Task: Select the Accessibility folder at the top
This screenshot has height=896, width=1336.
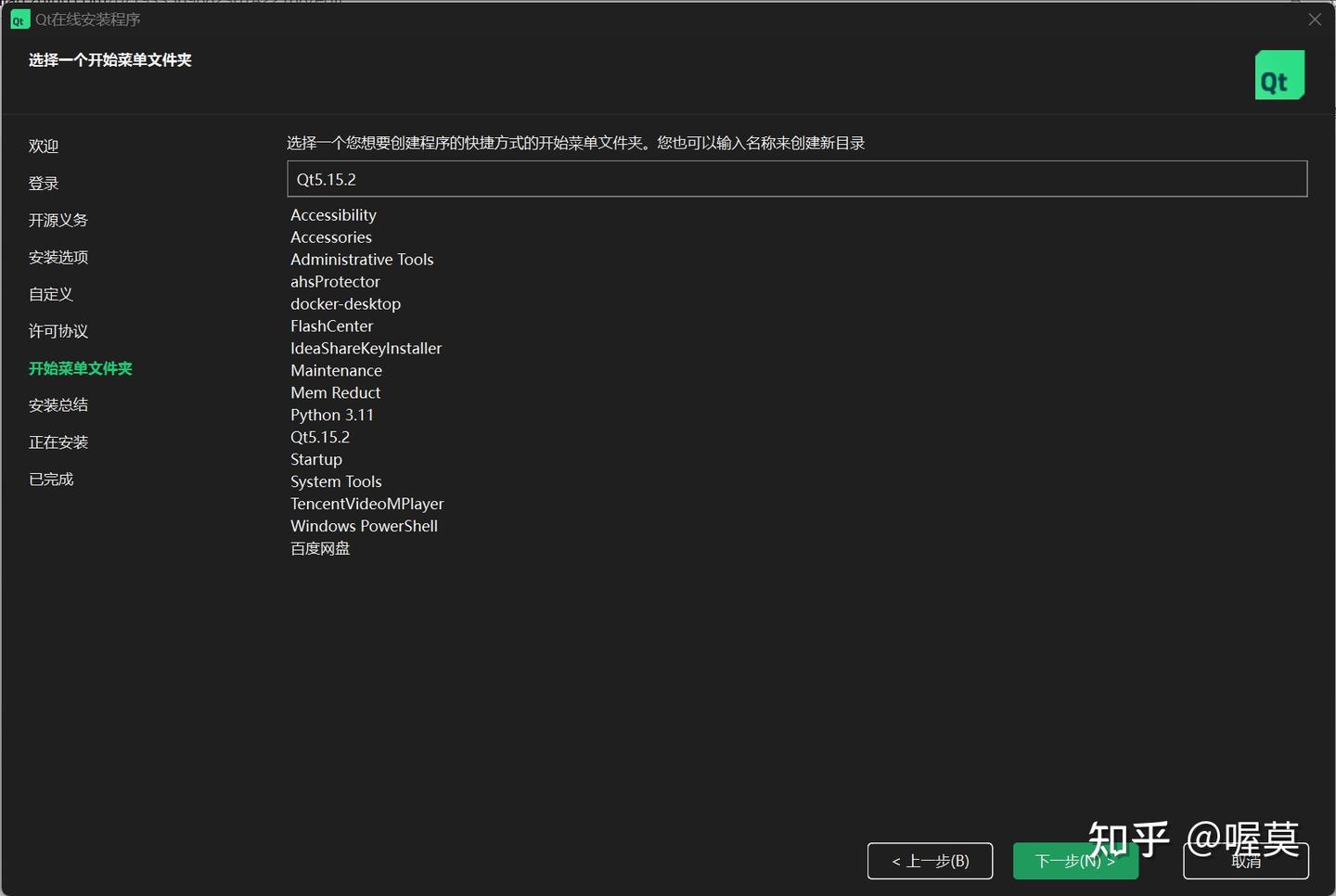Action: point(333,214)
